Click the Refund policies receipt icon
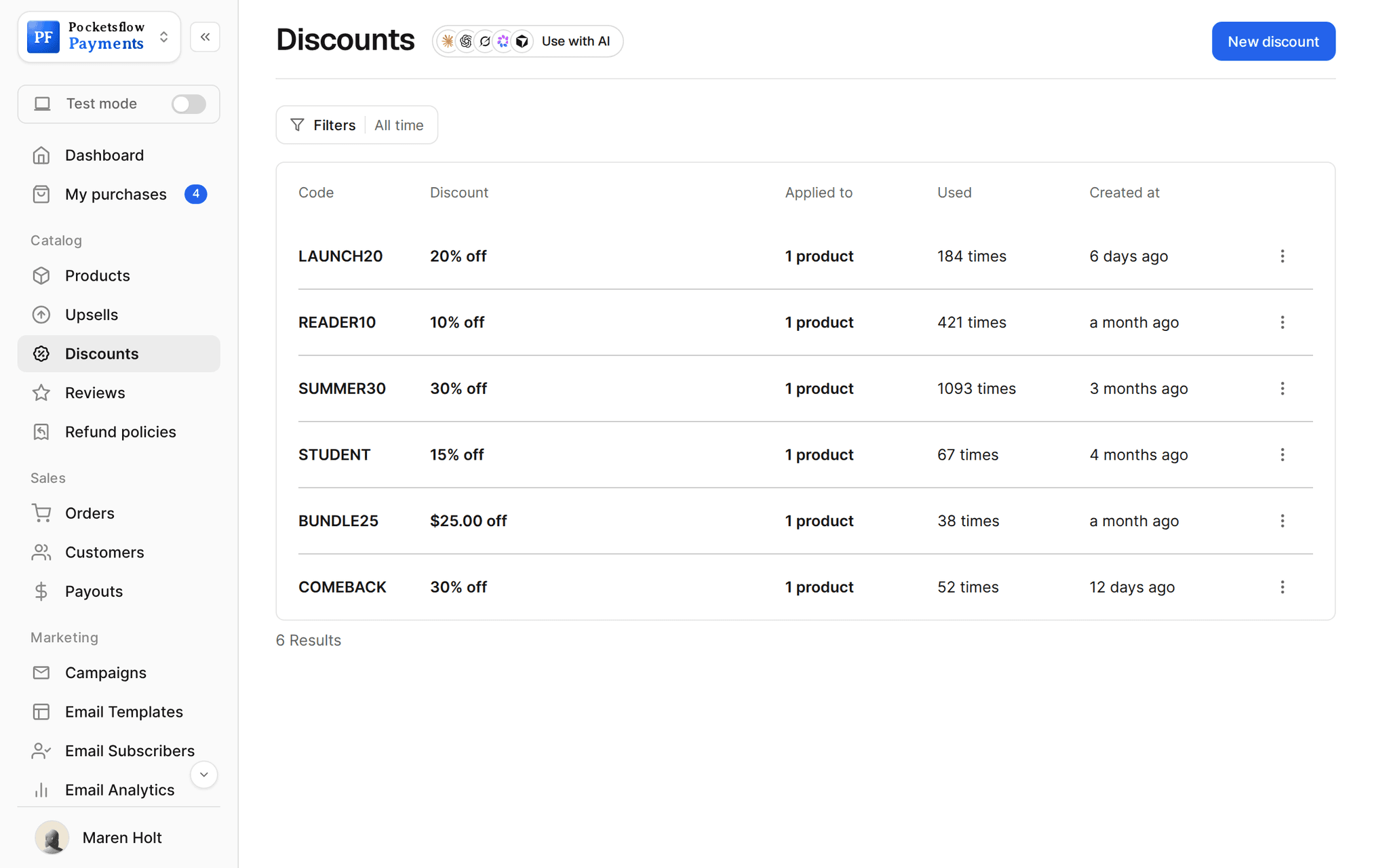 pos(41,432)
